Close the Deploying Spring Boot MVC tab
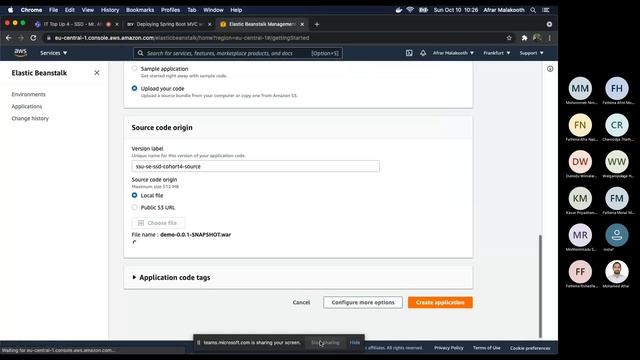 coord(209,24)
